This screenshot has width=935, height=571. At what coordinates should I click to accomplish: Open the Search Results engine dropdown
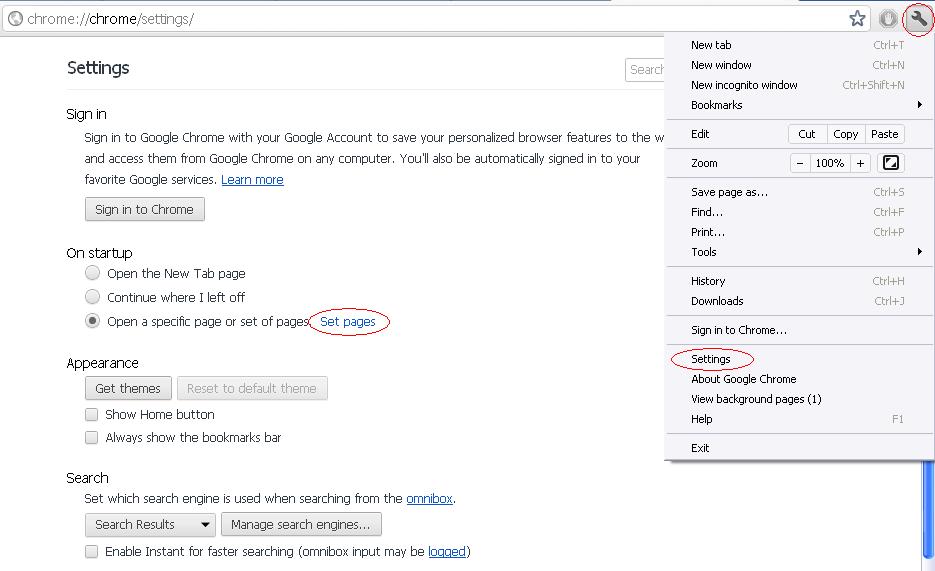click(150, 525)
